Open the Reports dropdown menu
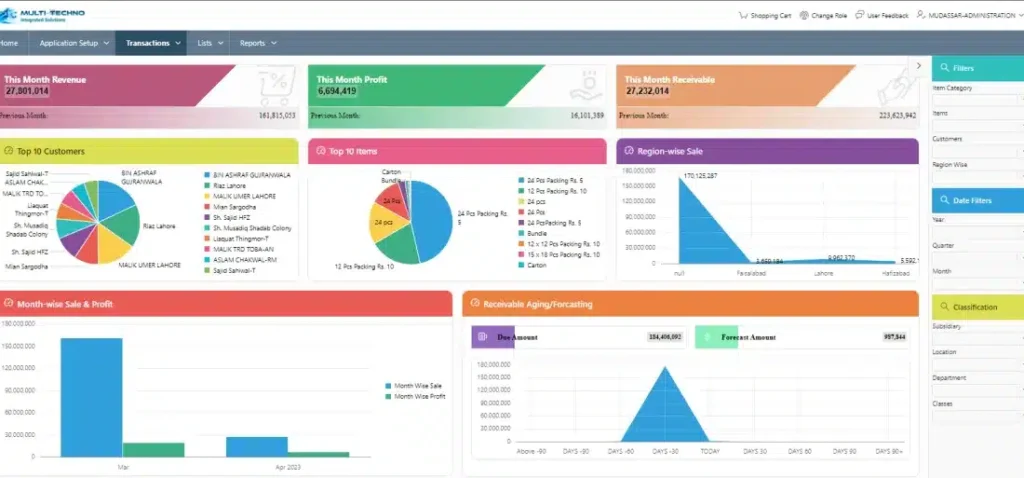This screenshot has width=1024, height=478. coord(256,43)
